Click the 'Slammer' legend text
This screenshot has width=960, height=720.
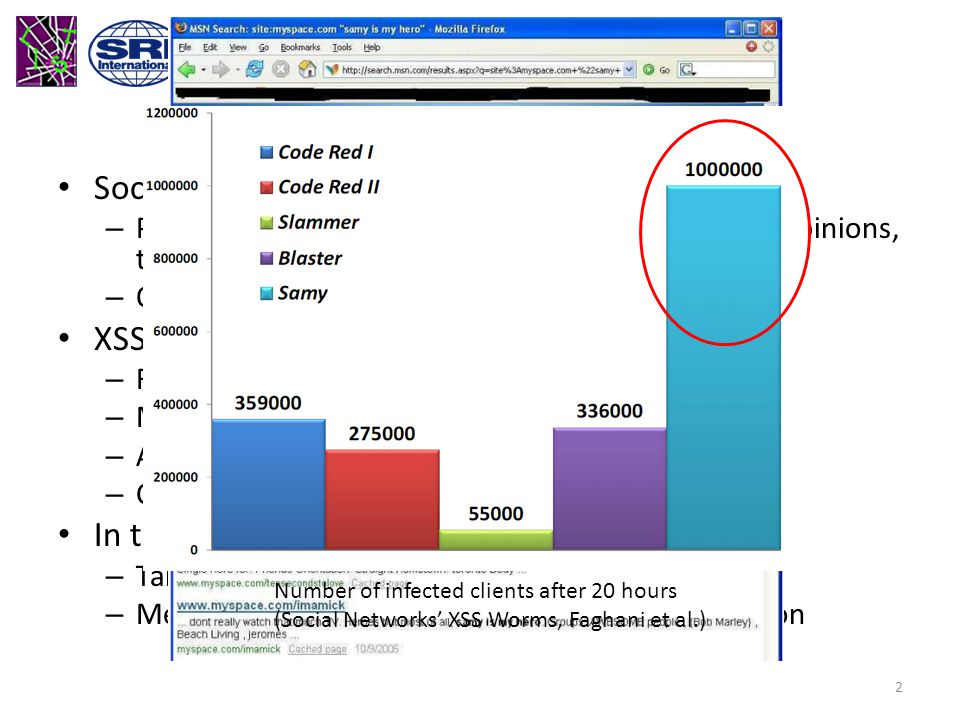pyautogui.click(x=318, y=222)
